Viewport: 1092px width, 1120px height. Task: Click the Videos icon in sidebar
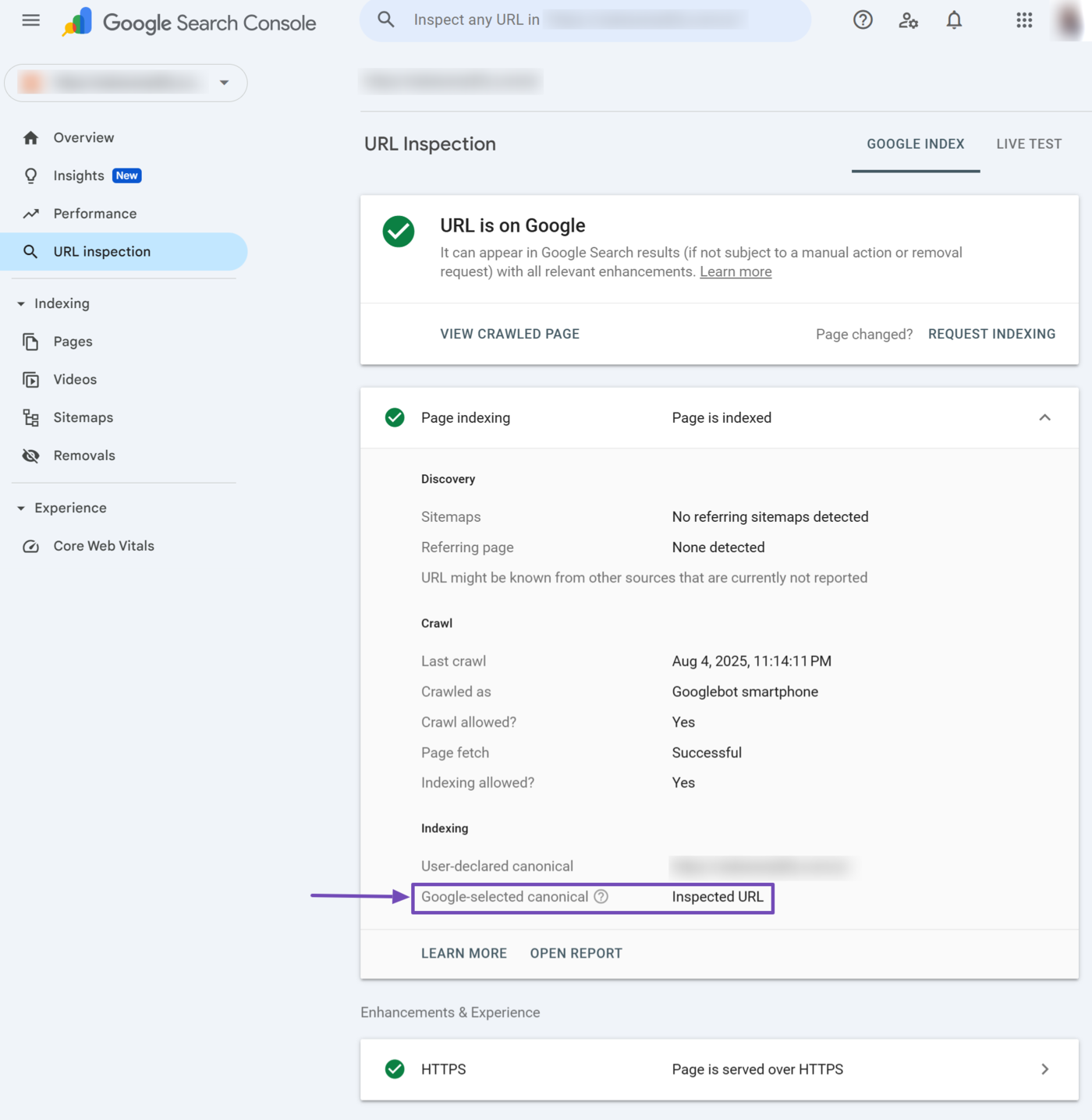click(x=30, y=380)
